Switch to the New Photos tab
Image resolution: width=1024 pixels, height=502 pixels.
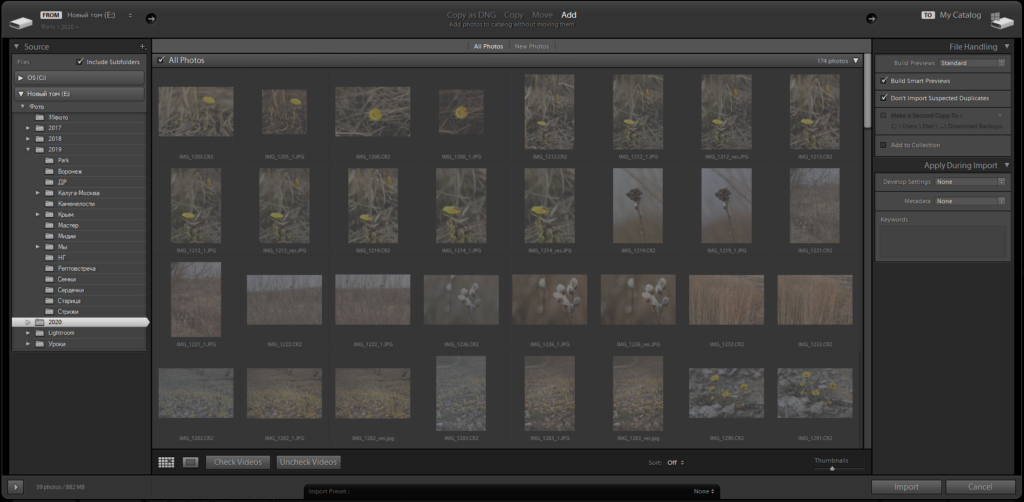click(x=531, y=47)
